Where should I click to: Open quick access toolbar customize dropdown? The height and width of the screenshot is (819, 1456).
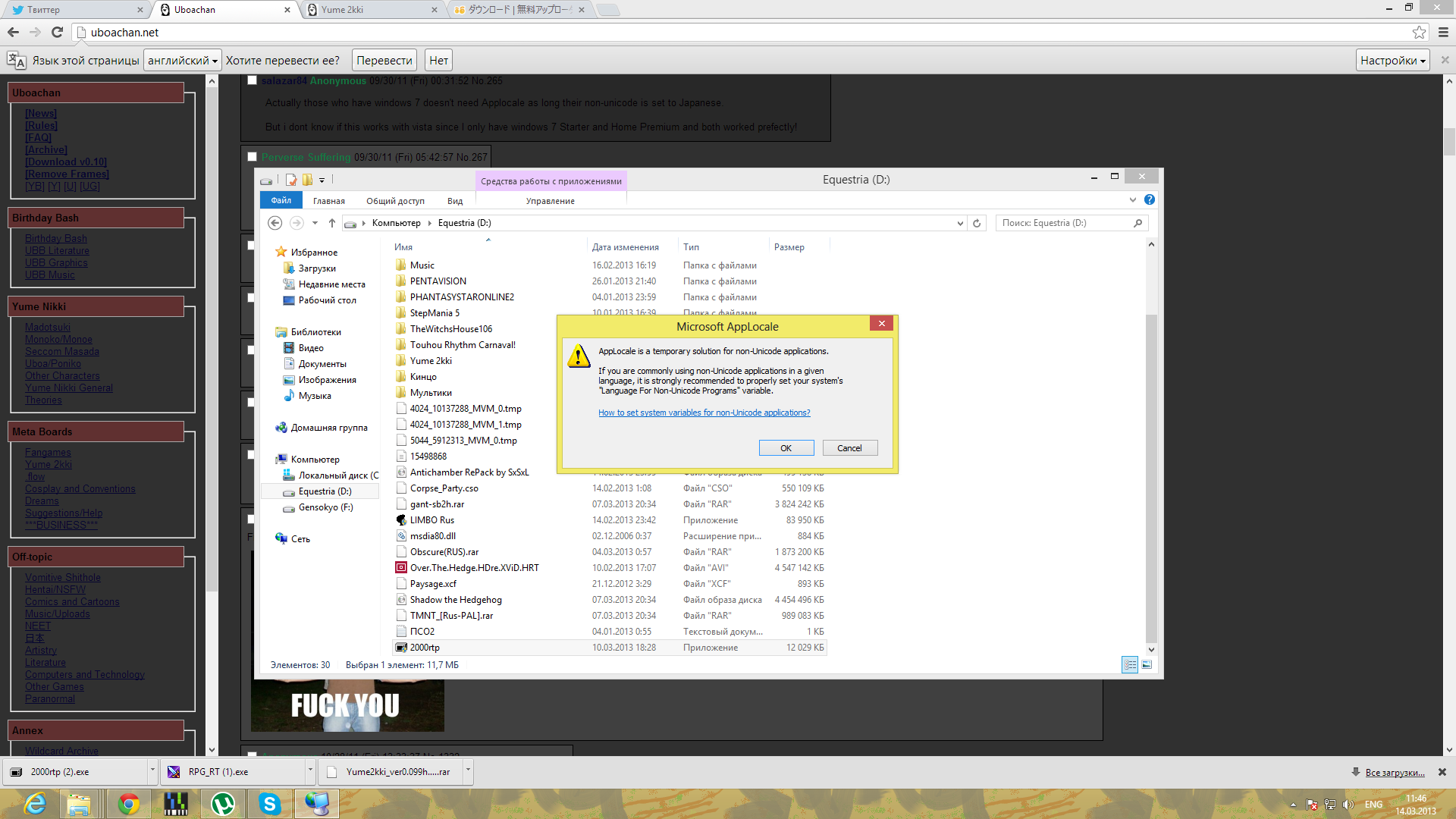322,180
